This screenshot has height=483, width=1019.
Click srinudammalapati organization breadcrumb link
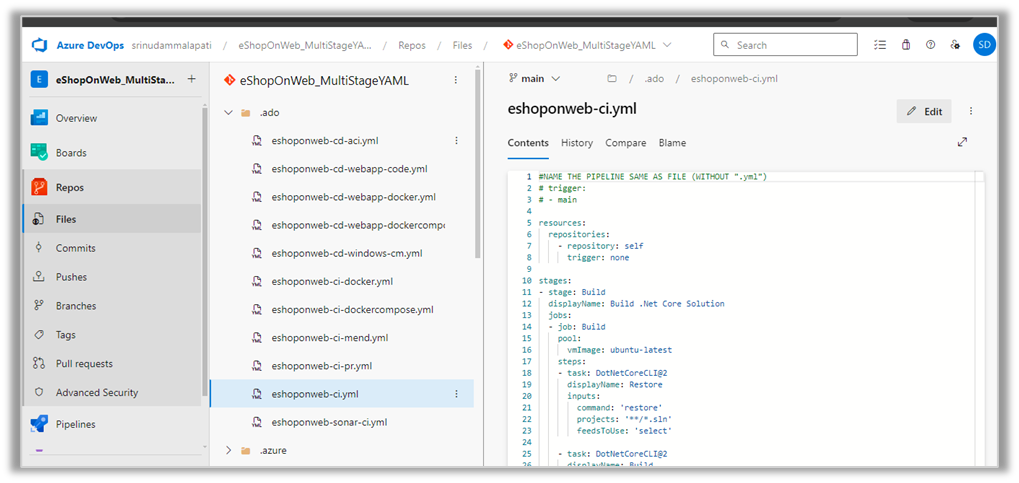pos(172,46)
